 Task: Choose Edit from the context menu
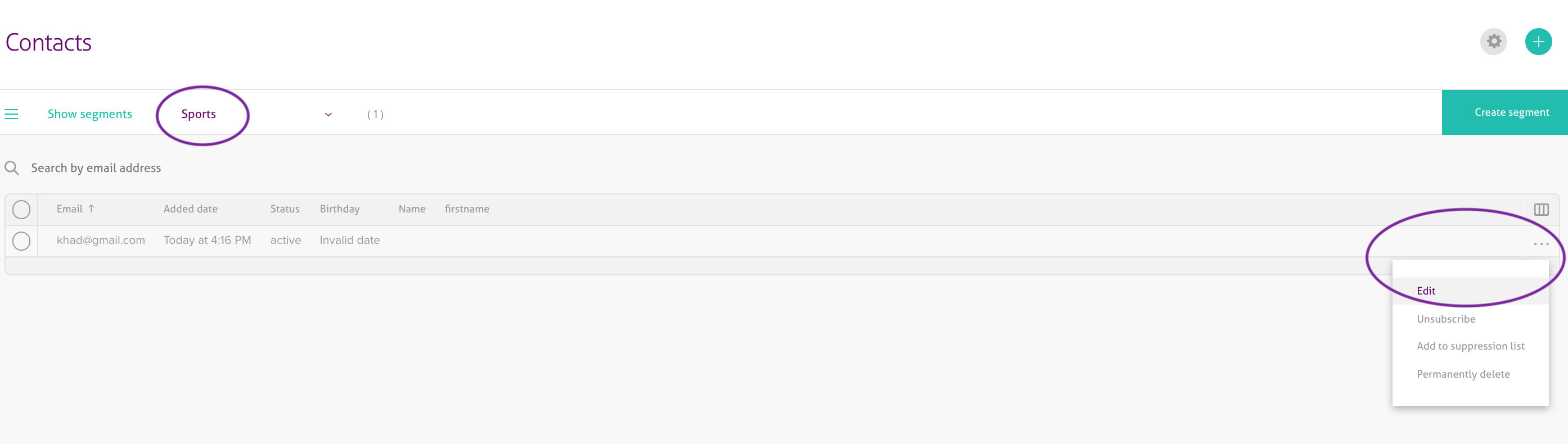coord(1426,291)
